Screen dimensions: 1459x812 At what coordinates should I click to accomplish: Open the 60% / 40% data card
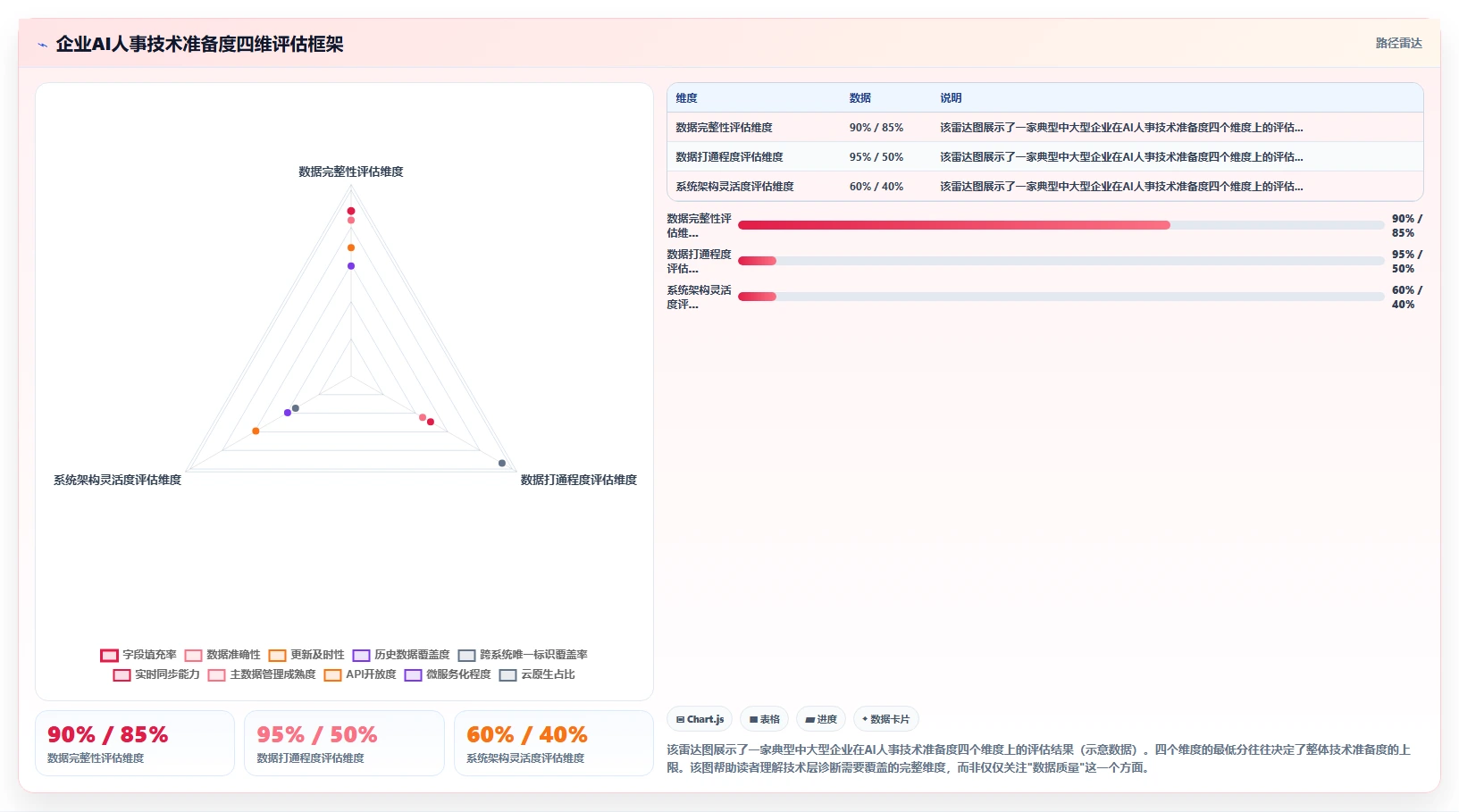(x=554, y=743)
